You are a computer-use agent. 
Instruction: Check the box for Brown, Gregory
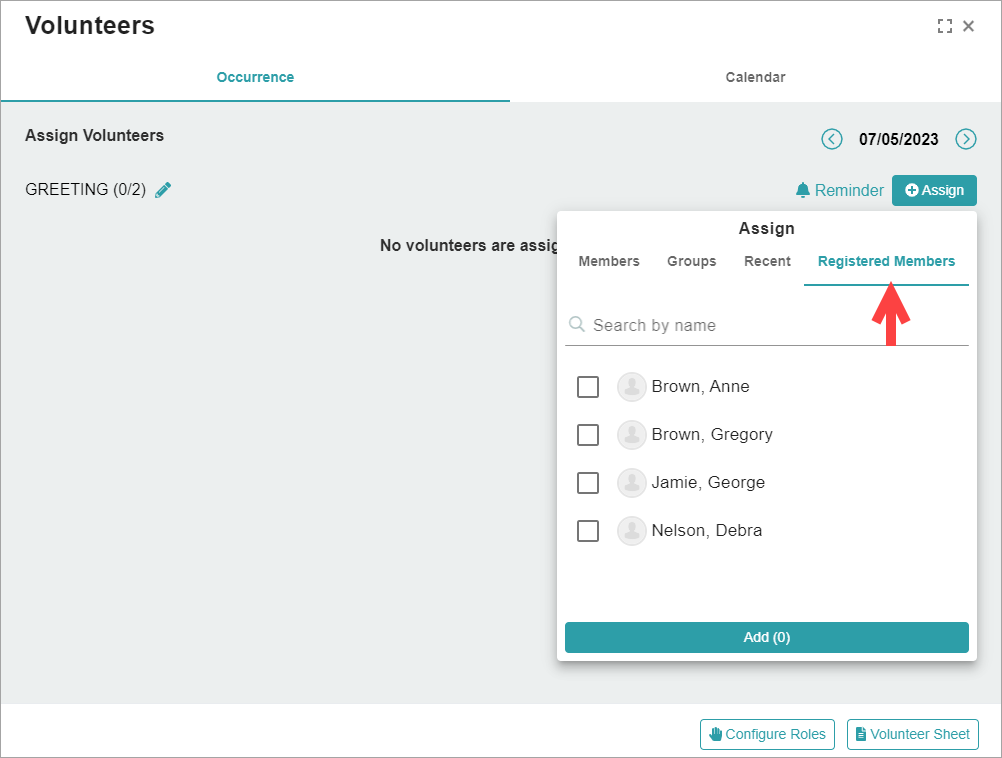tap(588, 435)
